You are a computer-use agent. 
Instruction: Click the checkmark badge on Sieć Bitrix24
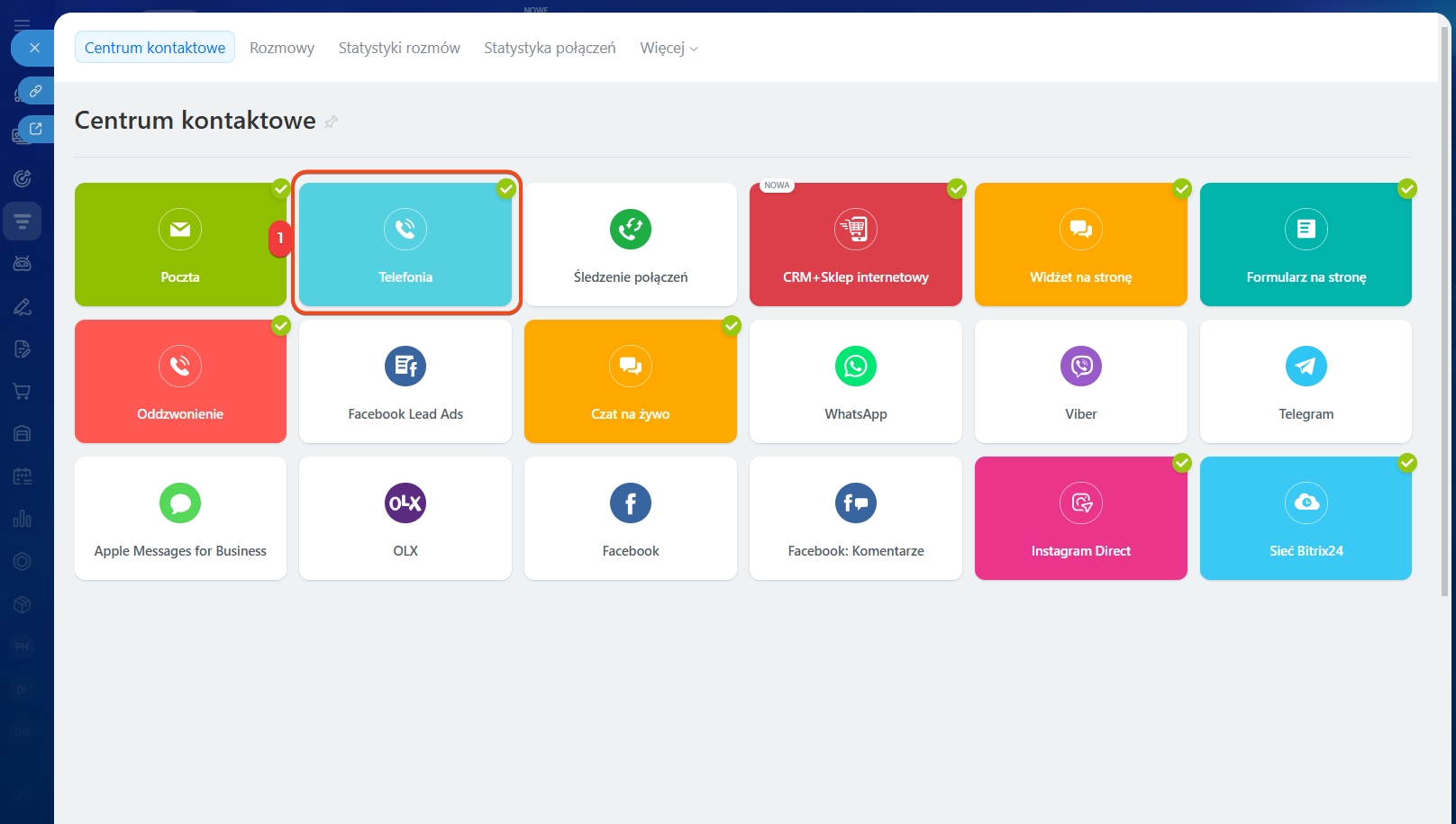[1406, 463]
